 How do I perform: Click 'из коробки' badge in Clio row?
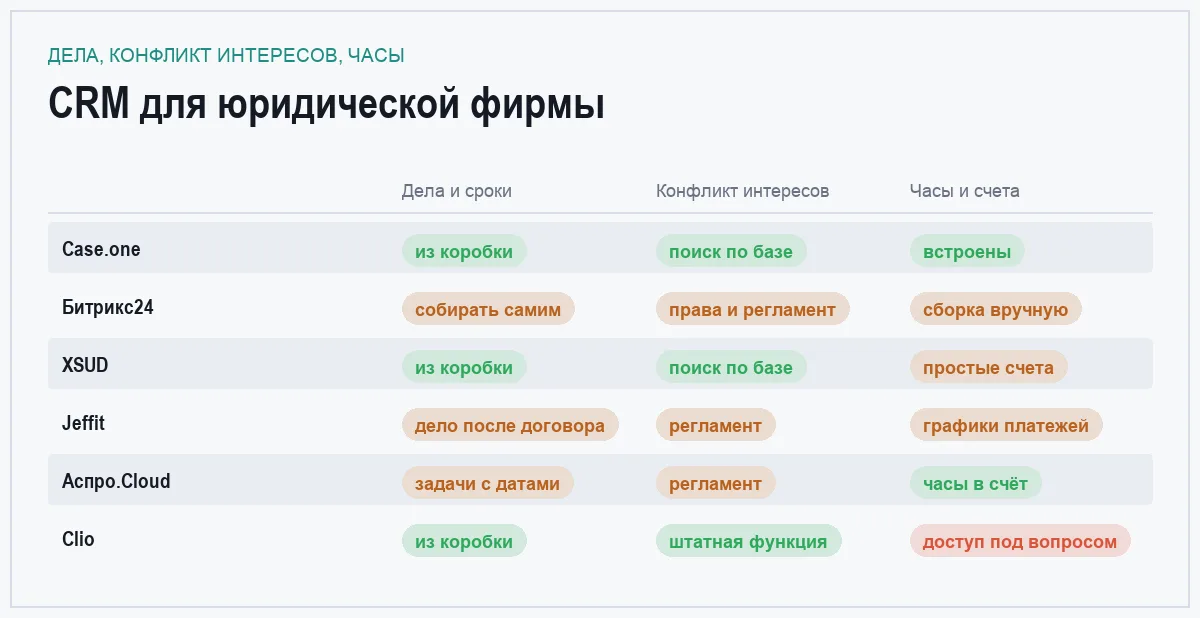(464, 541)
